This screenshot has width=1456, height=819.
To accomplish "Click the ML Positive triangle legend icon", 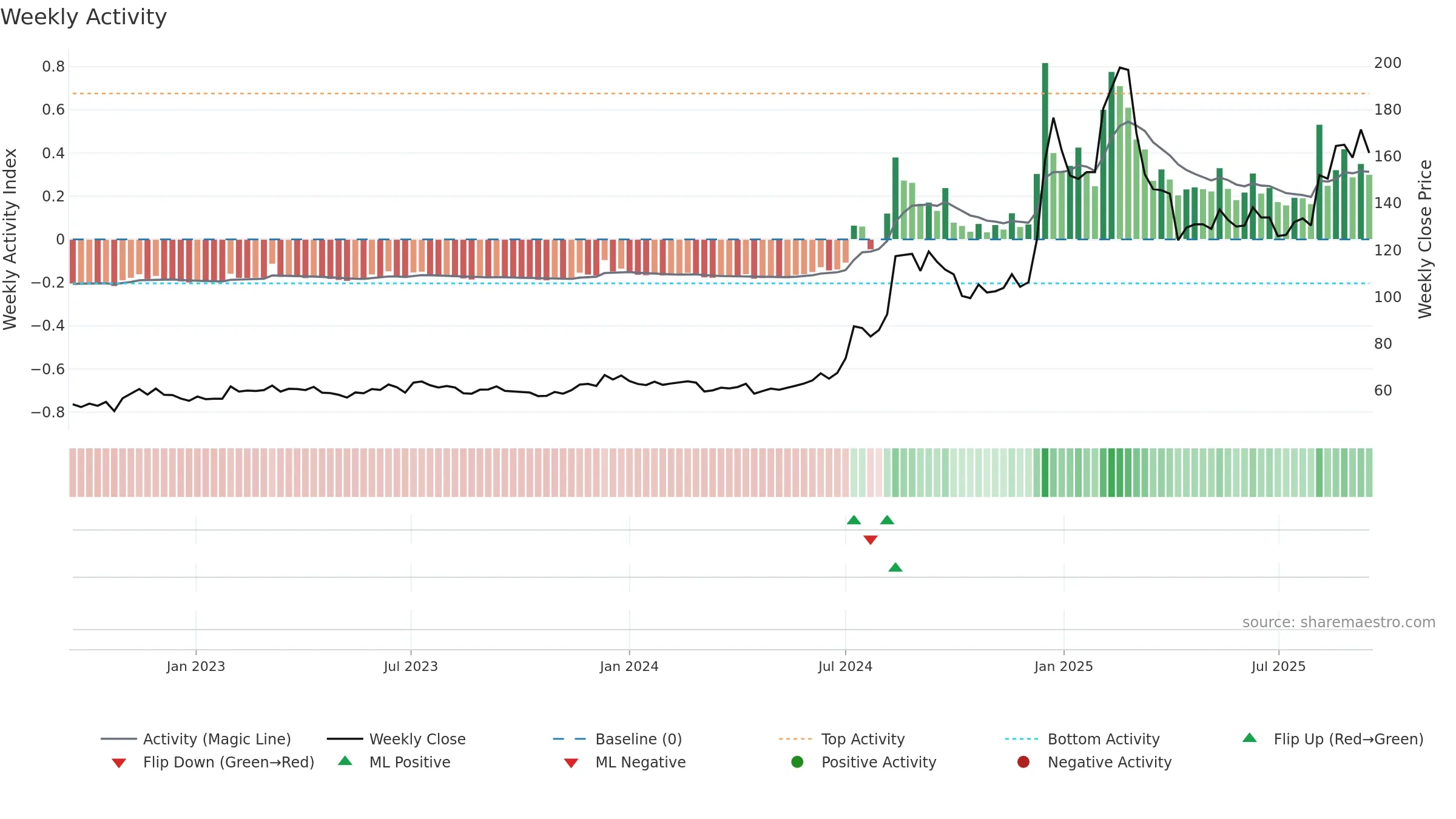I will (x=345, y=761).
